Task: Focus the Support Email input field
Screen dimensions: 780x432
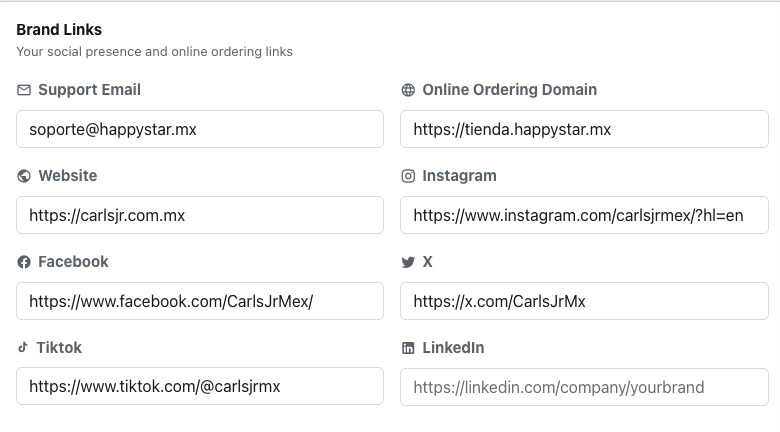Action: [x=200, y=129]
